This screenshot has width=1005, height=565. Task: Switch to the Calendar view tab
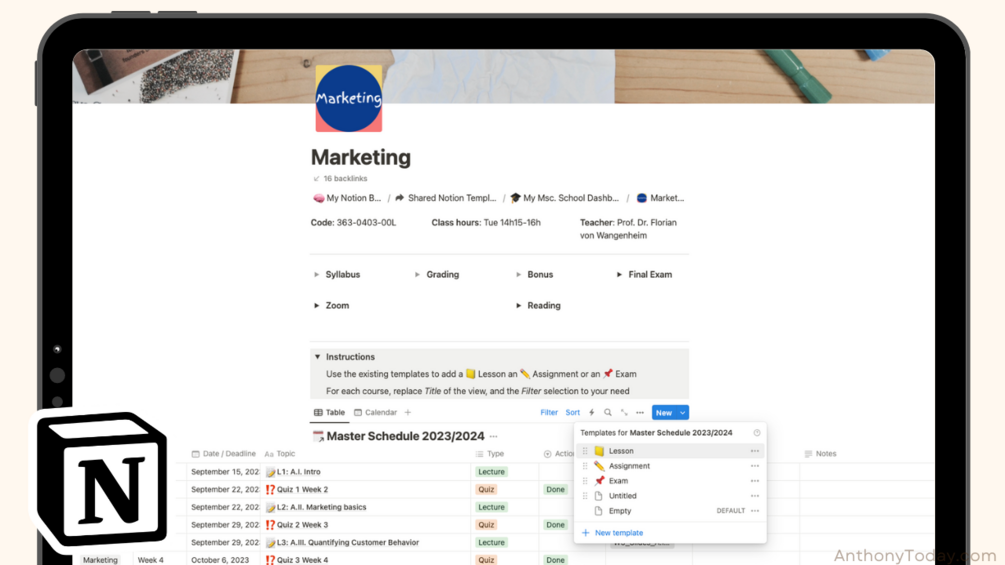376,413
